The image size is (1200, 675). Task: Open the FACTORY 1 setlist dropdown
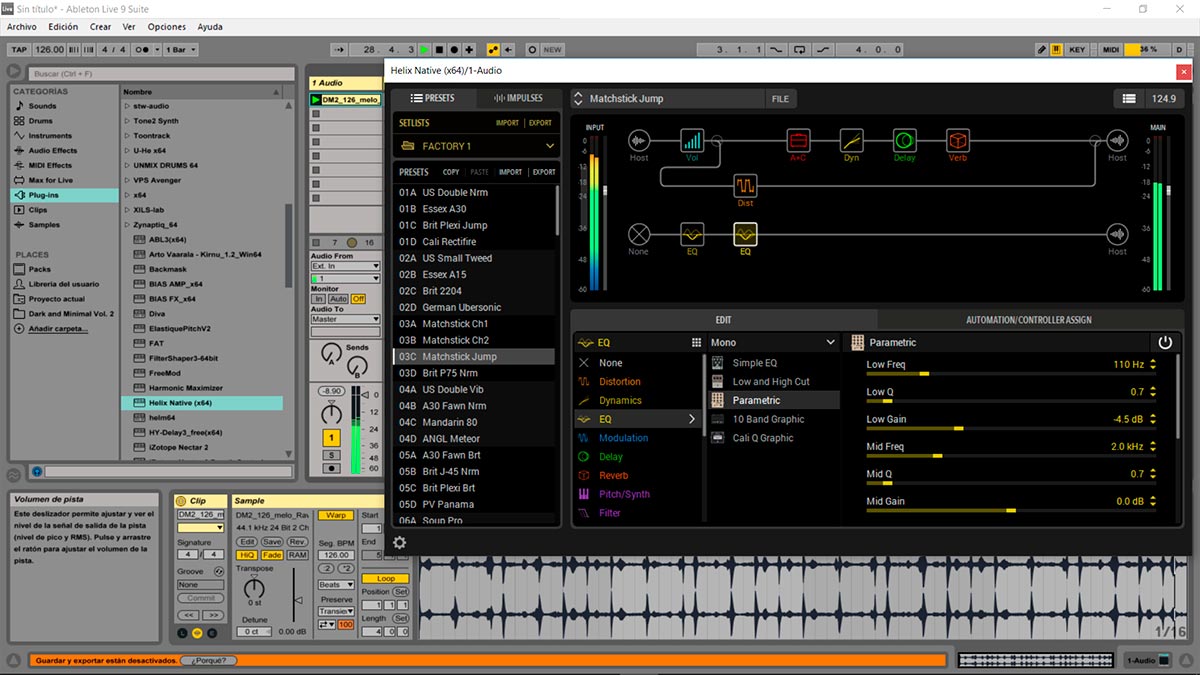[x=475, y=146]
